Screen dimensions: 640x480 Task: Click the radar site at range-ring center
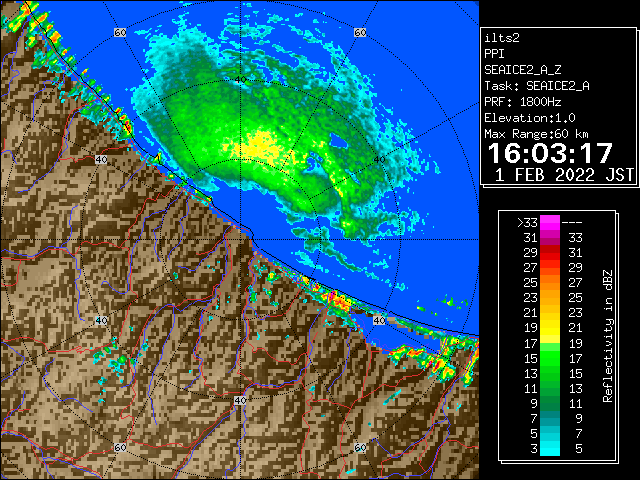(x=240, y=240)
